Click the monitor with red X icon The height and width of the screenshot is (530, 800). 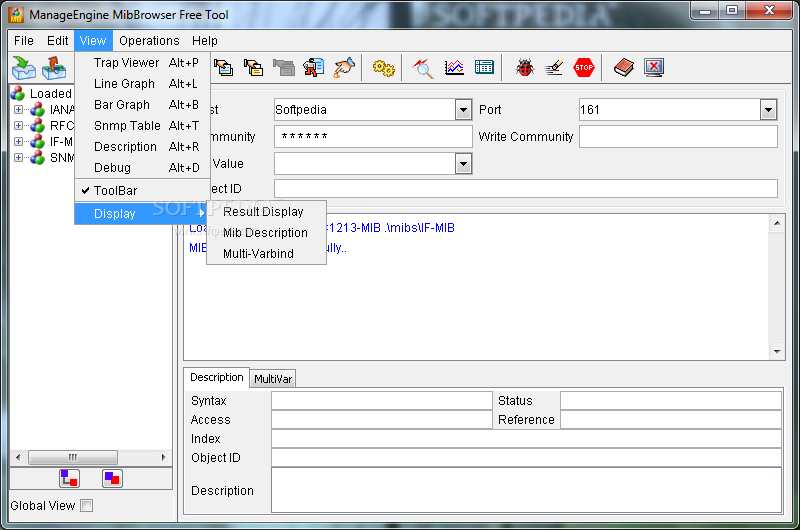(654, 67)
